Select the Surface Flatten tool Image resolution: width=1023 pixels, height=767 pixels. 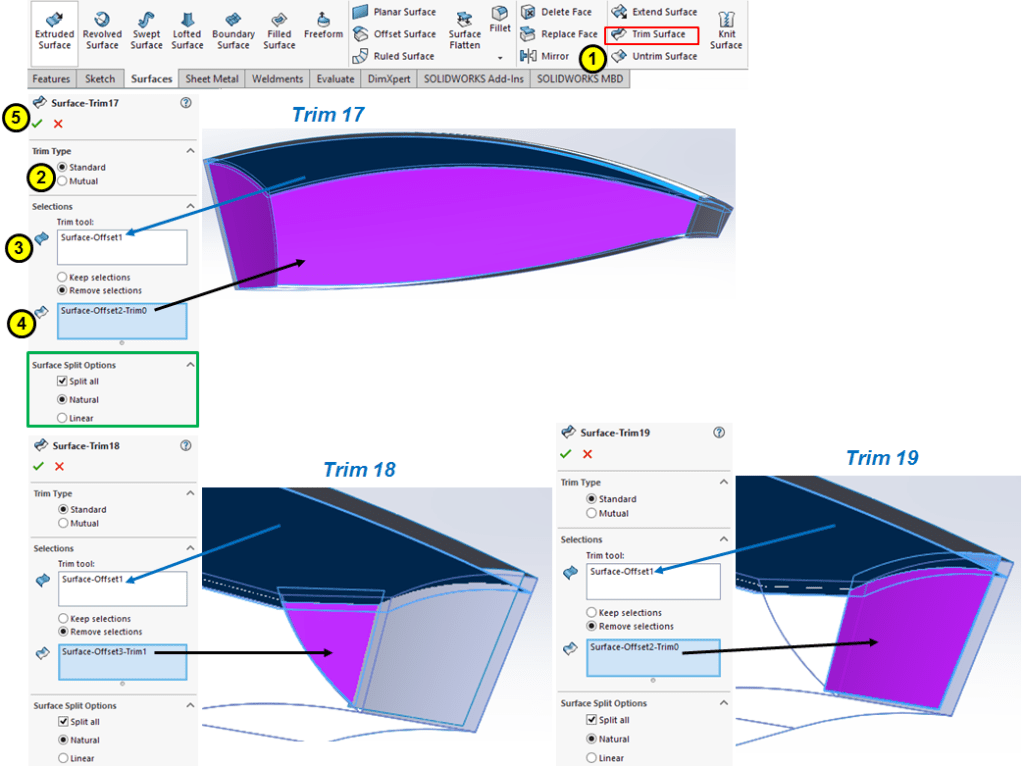point(465,30)
